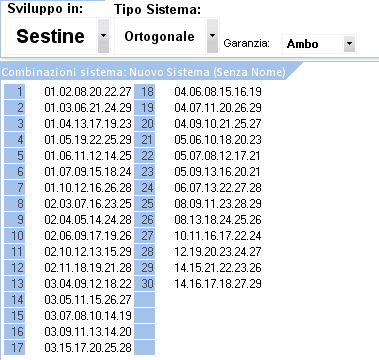Select row number 17 header
This screenshot has height=360, width=379.
[15, 347]
